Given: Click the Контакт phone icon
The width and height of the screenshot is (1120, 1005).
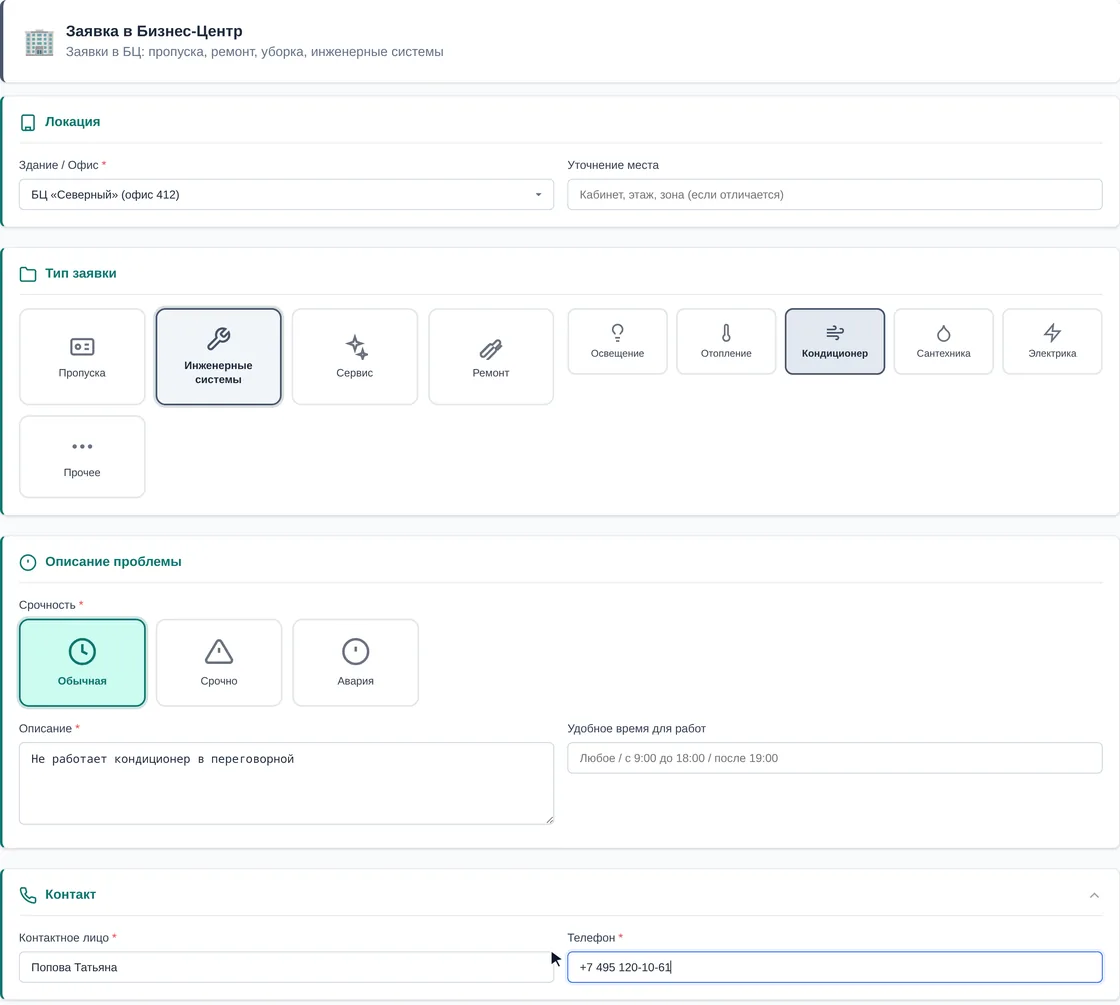Looking at the screenshot, I should click(x=28, y=895).
